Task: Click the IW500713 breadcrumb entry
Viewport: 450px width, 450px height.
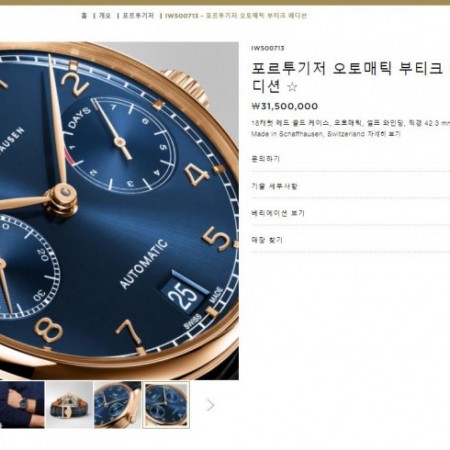Action: tap(236, 16)
